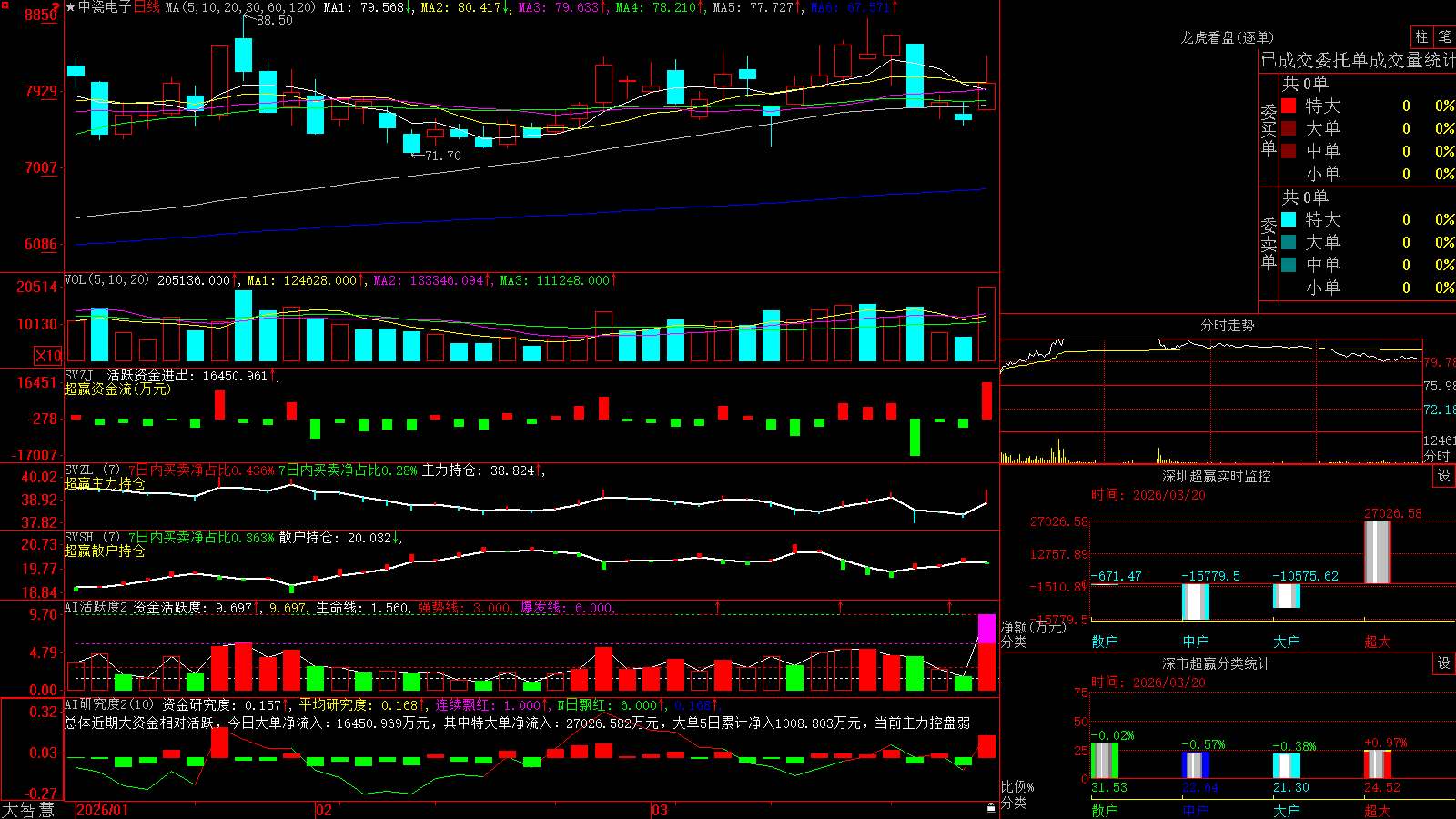Switch 龙虎看盘 to 柱 bar view
Image resolution: width=1456 pixels, height=819 pixels.
pyautogui.click(x=1421, y=36)
